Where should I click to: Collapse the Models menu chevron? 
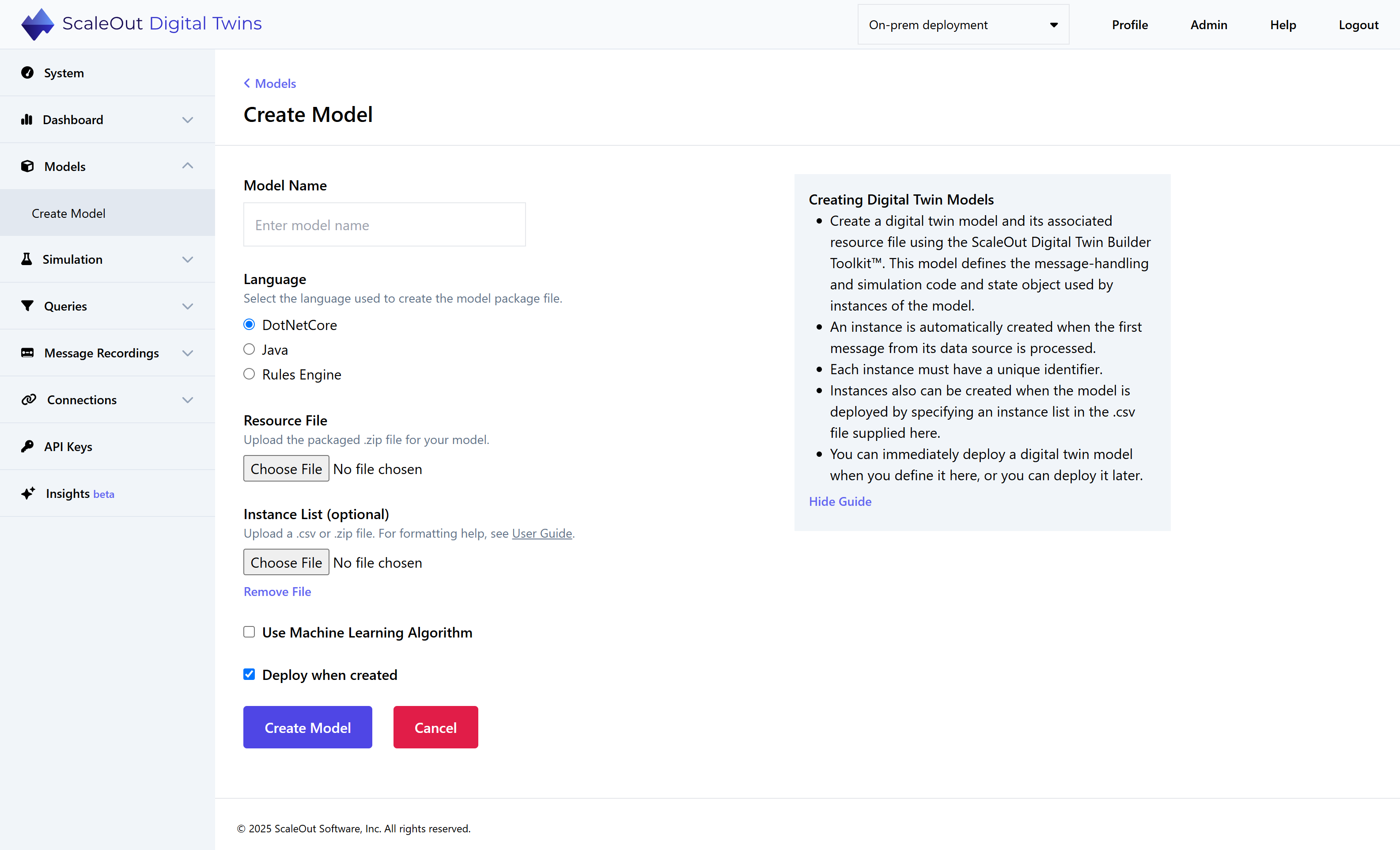[188, 166]
